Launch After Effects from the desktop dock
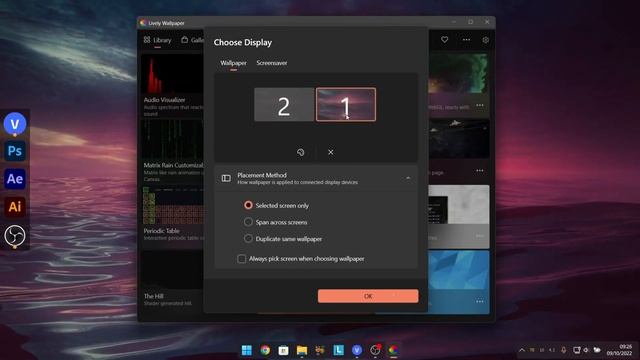The width and height of the screenshot is (640, 360). 15,179
